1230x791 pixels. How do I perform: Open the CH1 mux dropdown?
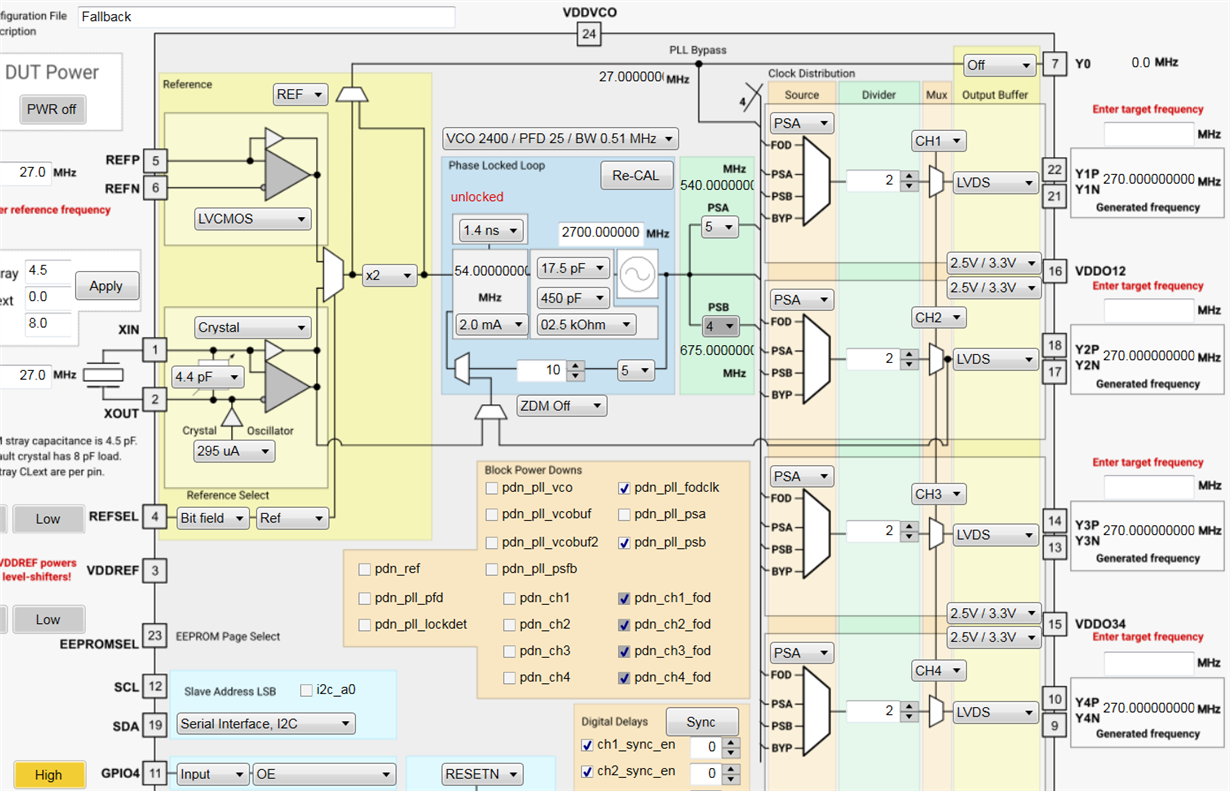(938, 141)
